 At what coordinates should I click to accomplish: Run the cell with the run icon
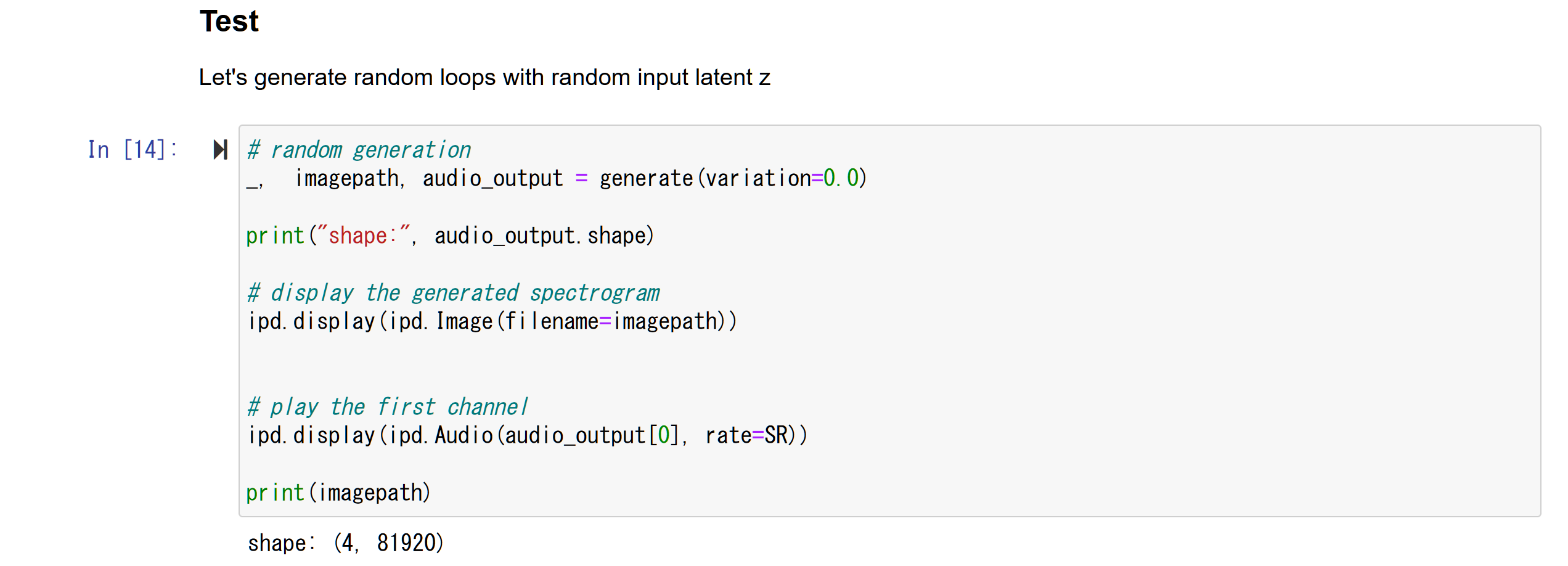click(220, 149)
